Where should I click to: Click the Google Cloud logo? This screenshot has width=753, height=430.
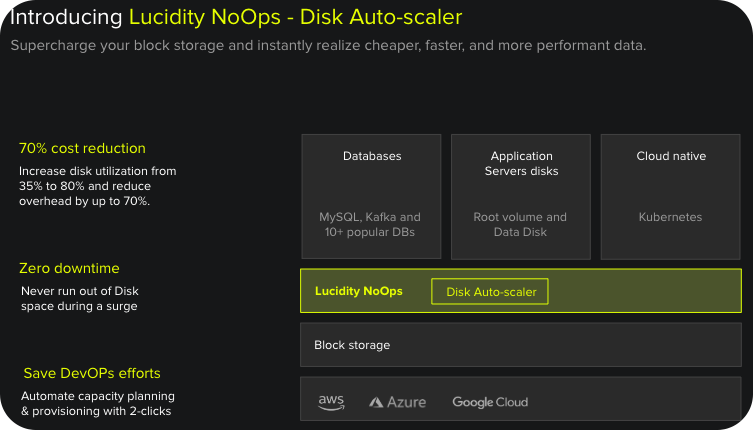[490, 402]
